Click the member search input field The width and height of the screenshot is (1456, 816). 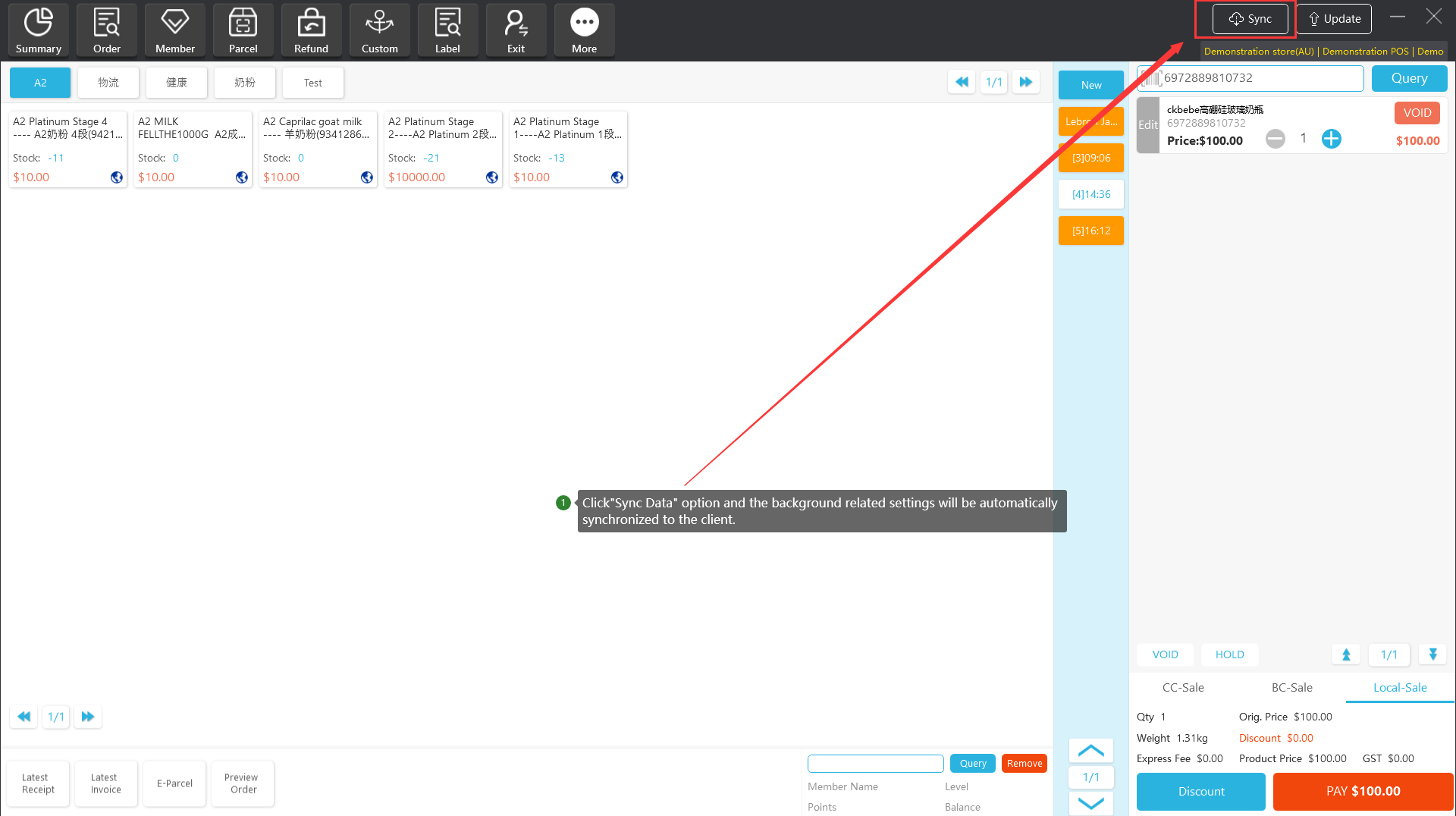click(x=875, y=763)
